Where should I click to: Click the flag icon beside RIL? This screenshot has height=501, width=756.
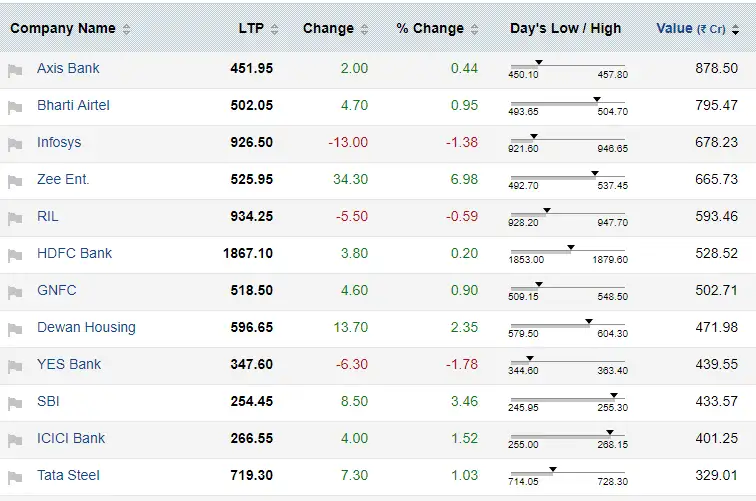coord(15,218)
